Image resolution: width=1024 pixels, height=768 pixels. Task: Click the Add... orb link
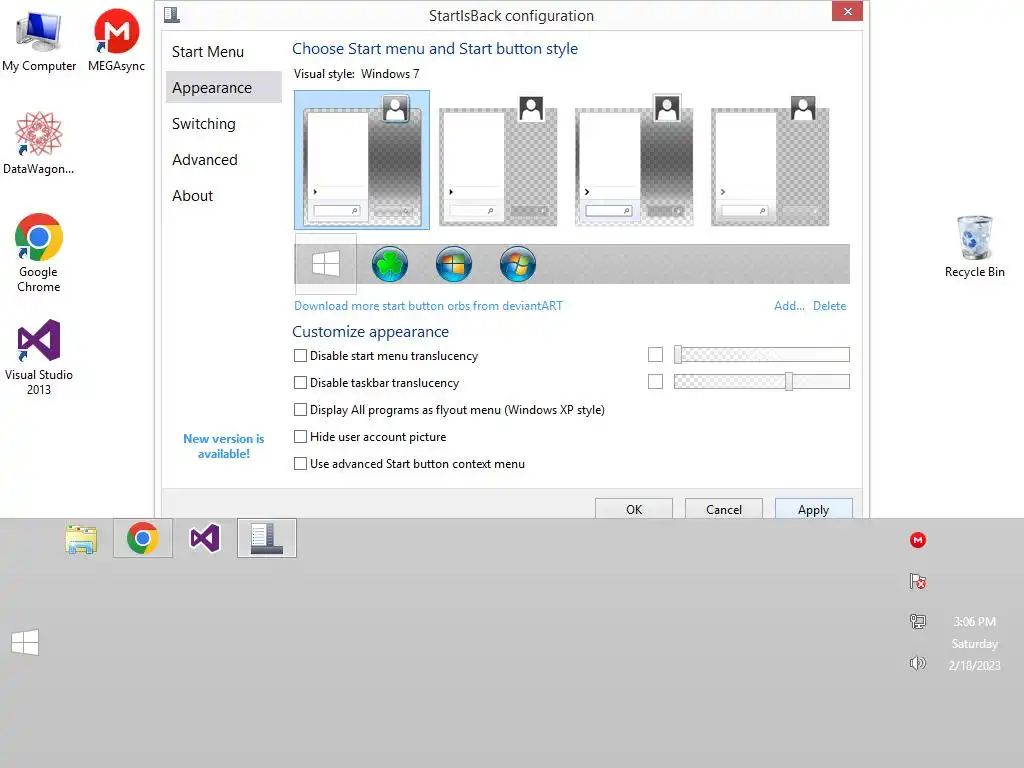[789, 306]
